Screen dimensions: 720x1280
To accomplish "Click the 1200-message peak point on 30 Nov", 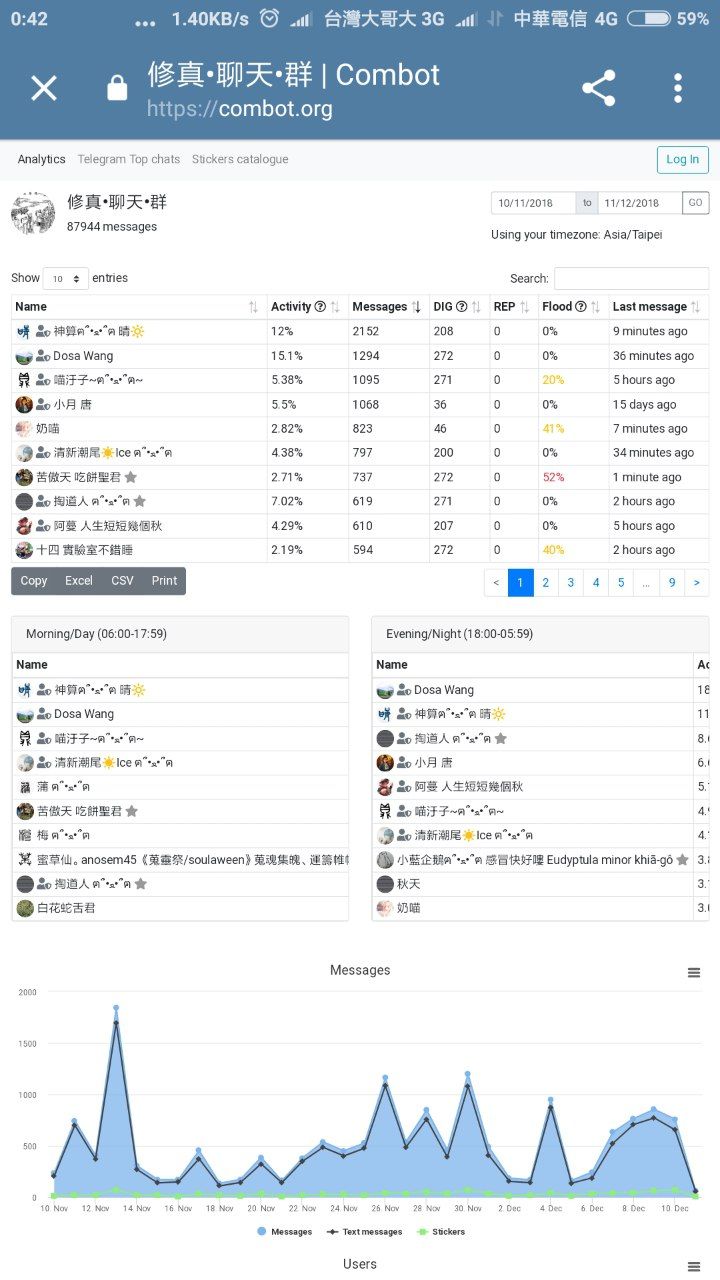I will pos(467,1075).
